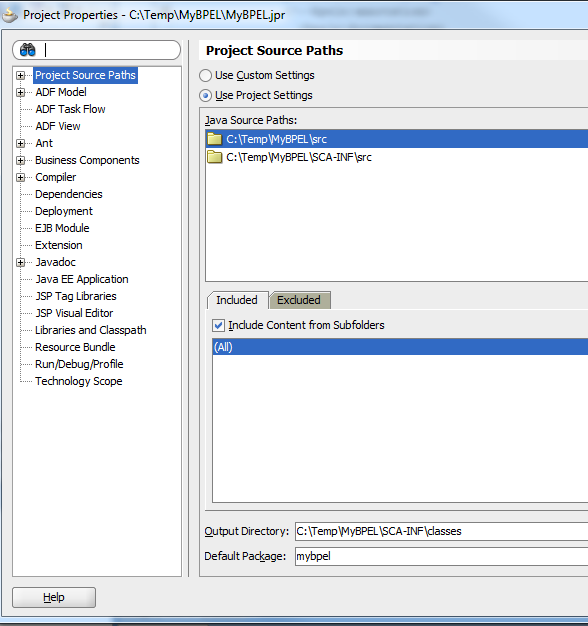The width and height of the screenshot is (588, 626).
Task: Toggle Include Content from Subfolders checkbox
Action: coord(218,325)
